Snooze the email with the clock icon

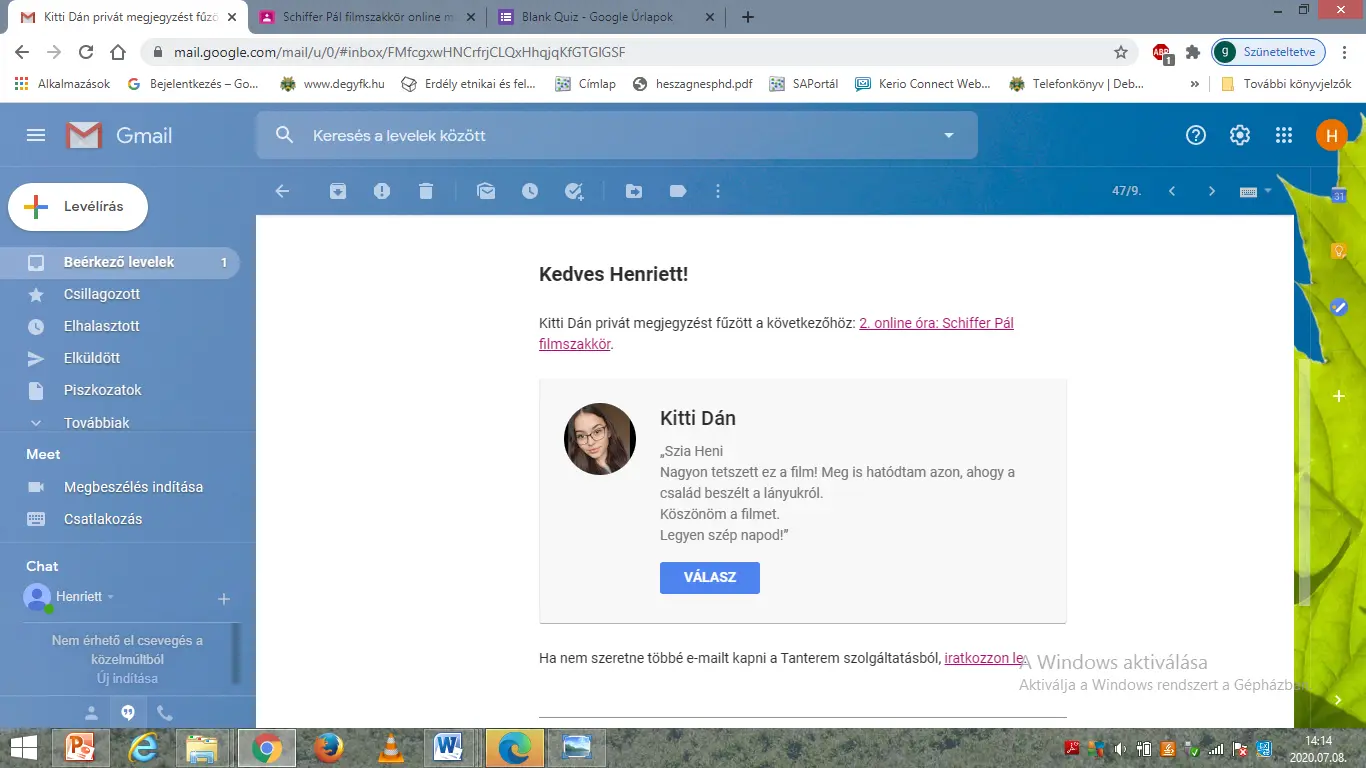point(530,191)
